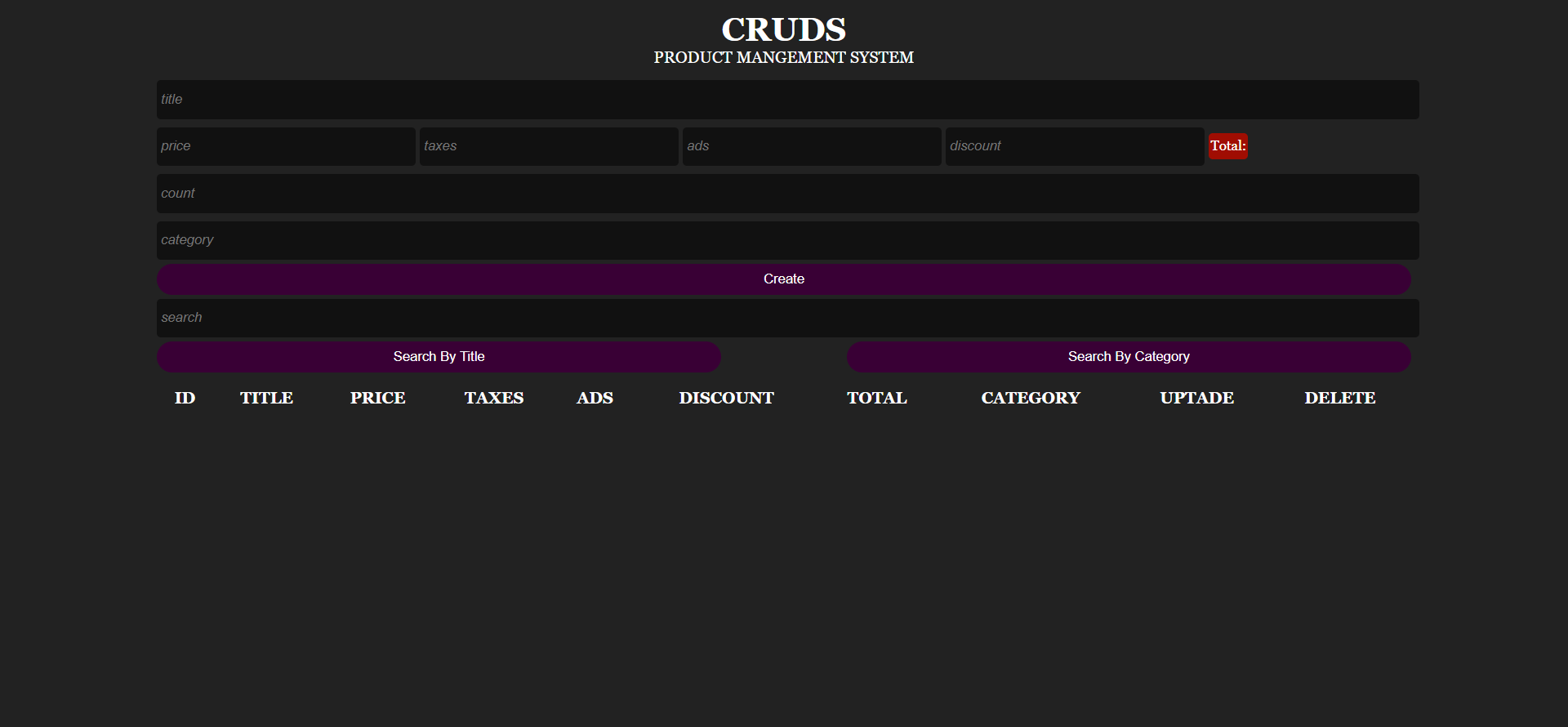Click the DELETE column header

(1339, 398)
